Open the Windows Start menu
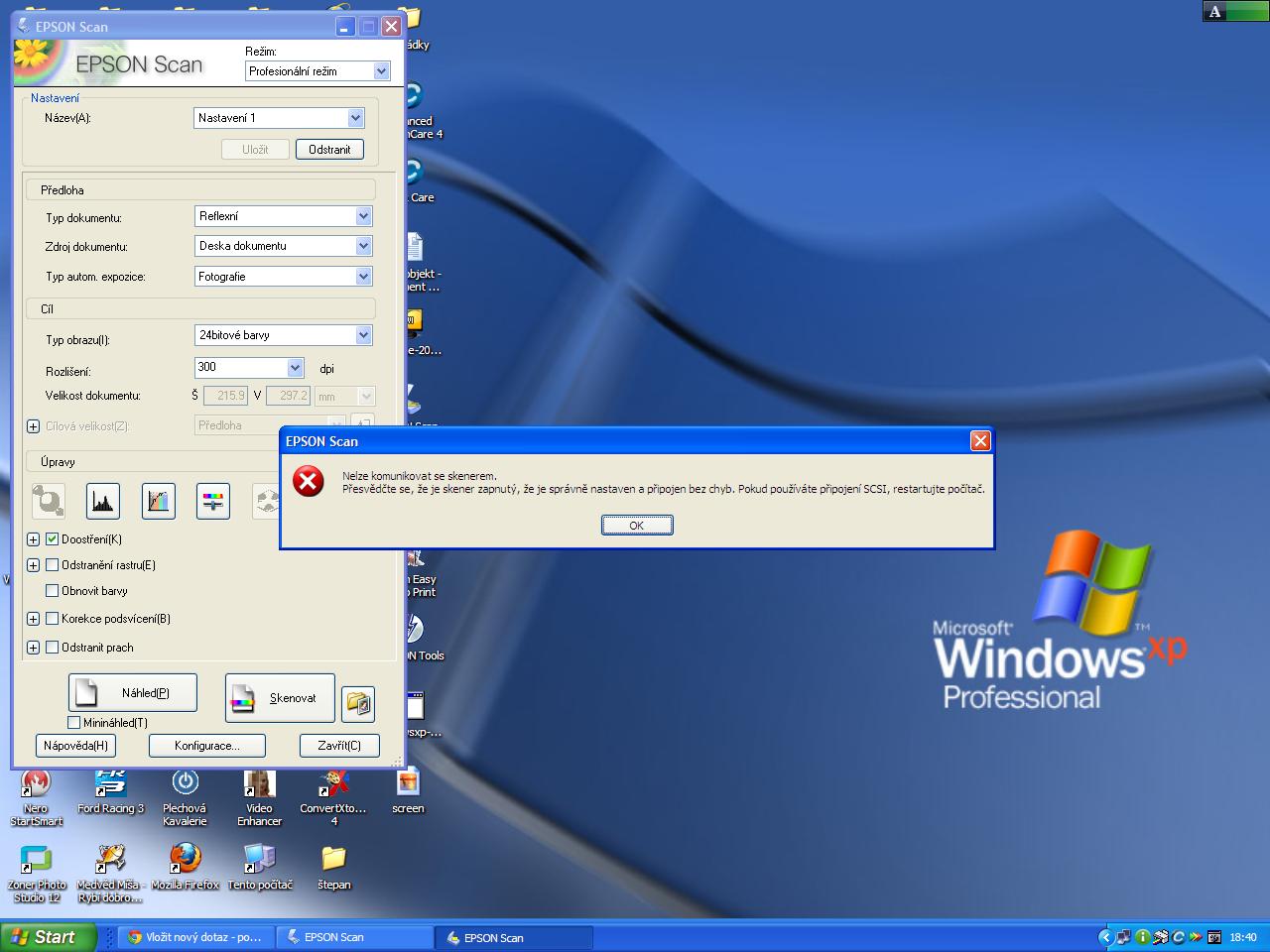 pyautogui.click(x=49, y=937)
